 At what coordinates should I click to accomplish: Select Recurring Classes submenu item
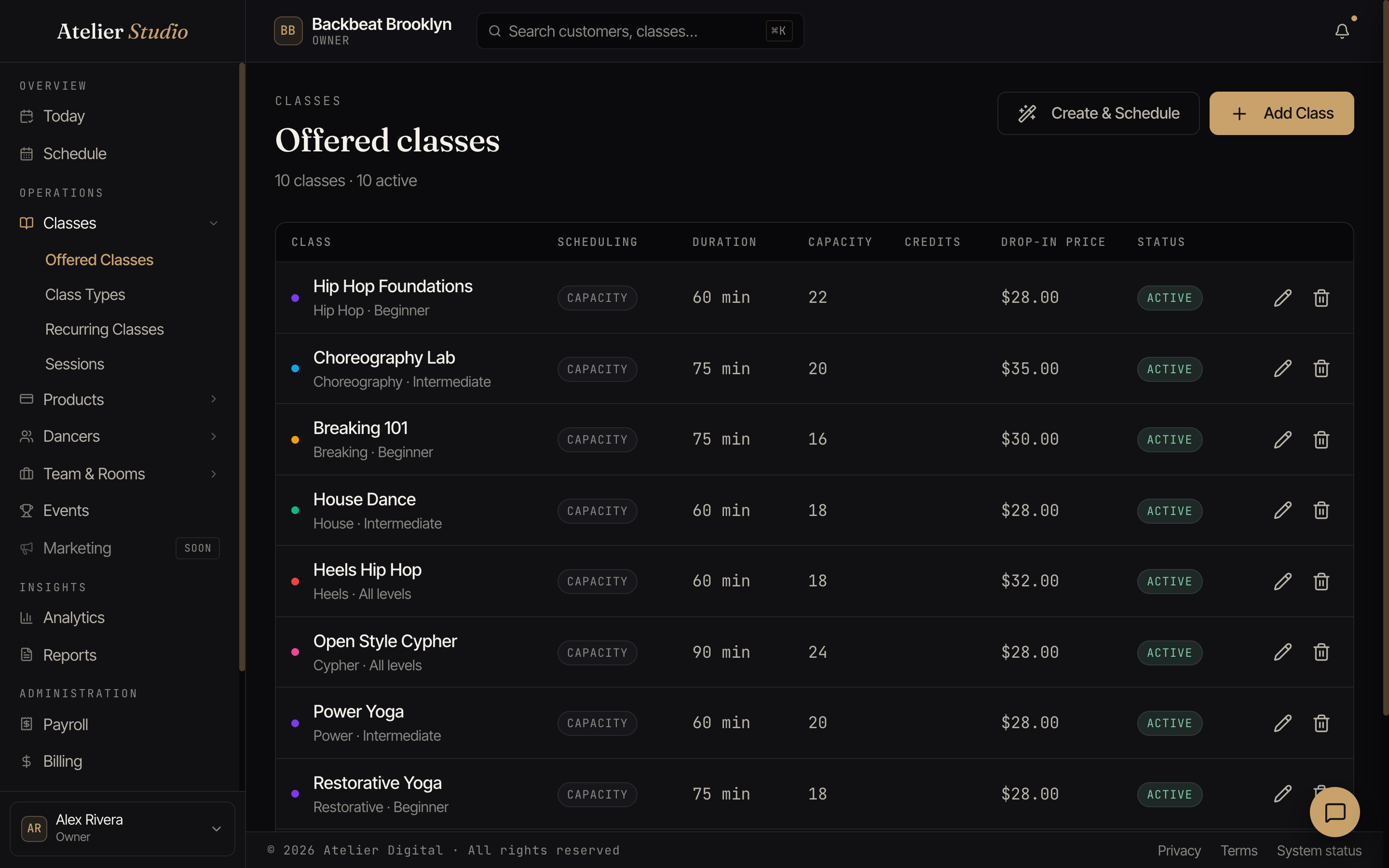coord(105,329)
